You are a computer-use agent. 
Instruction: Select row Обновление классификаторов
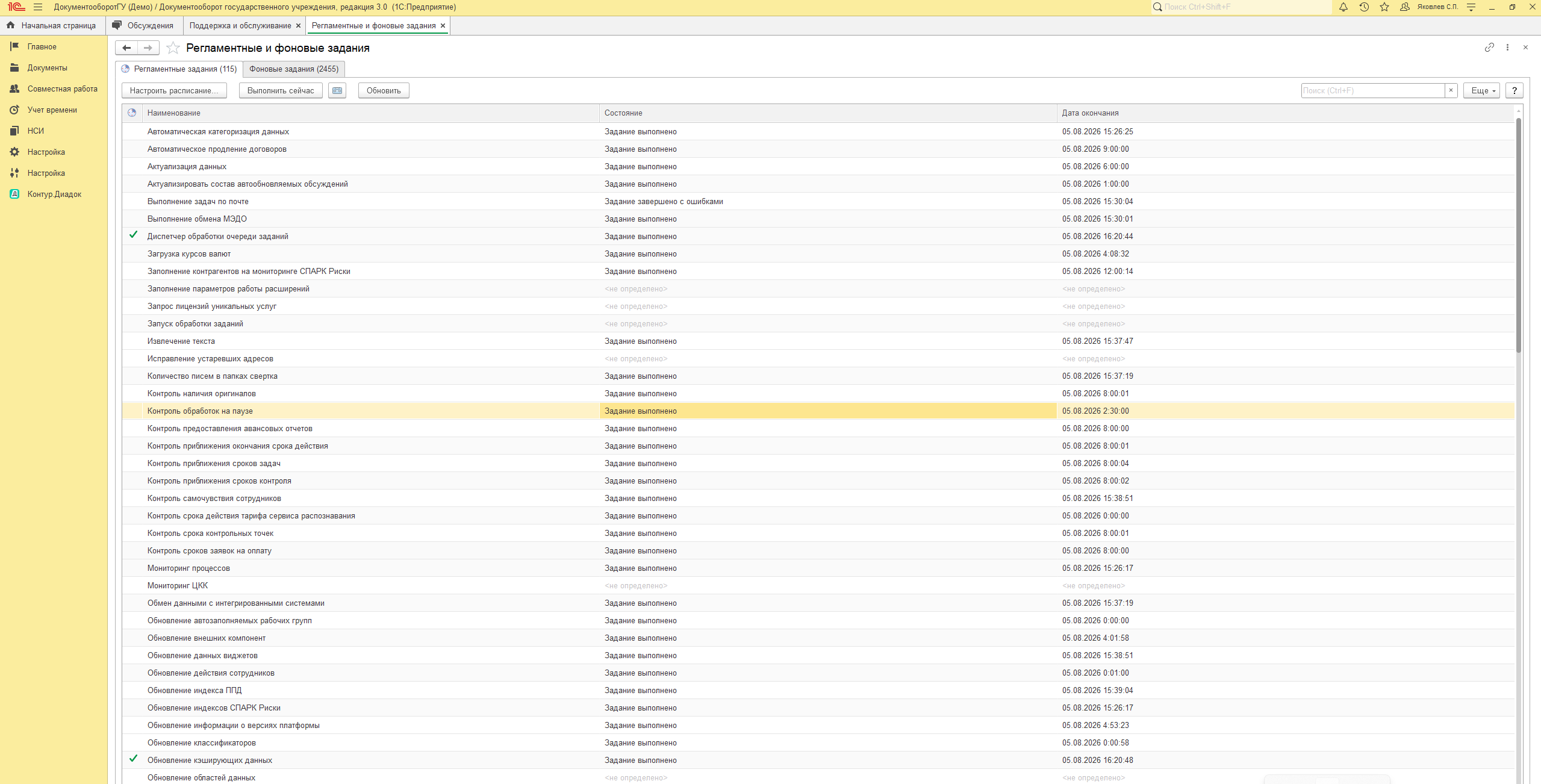tap(818, 742)
